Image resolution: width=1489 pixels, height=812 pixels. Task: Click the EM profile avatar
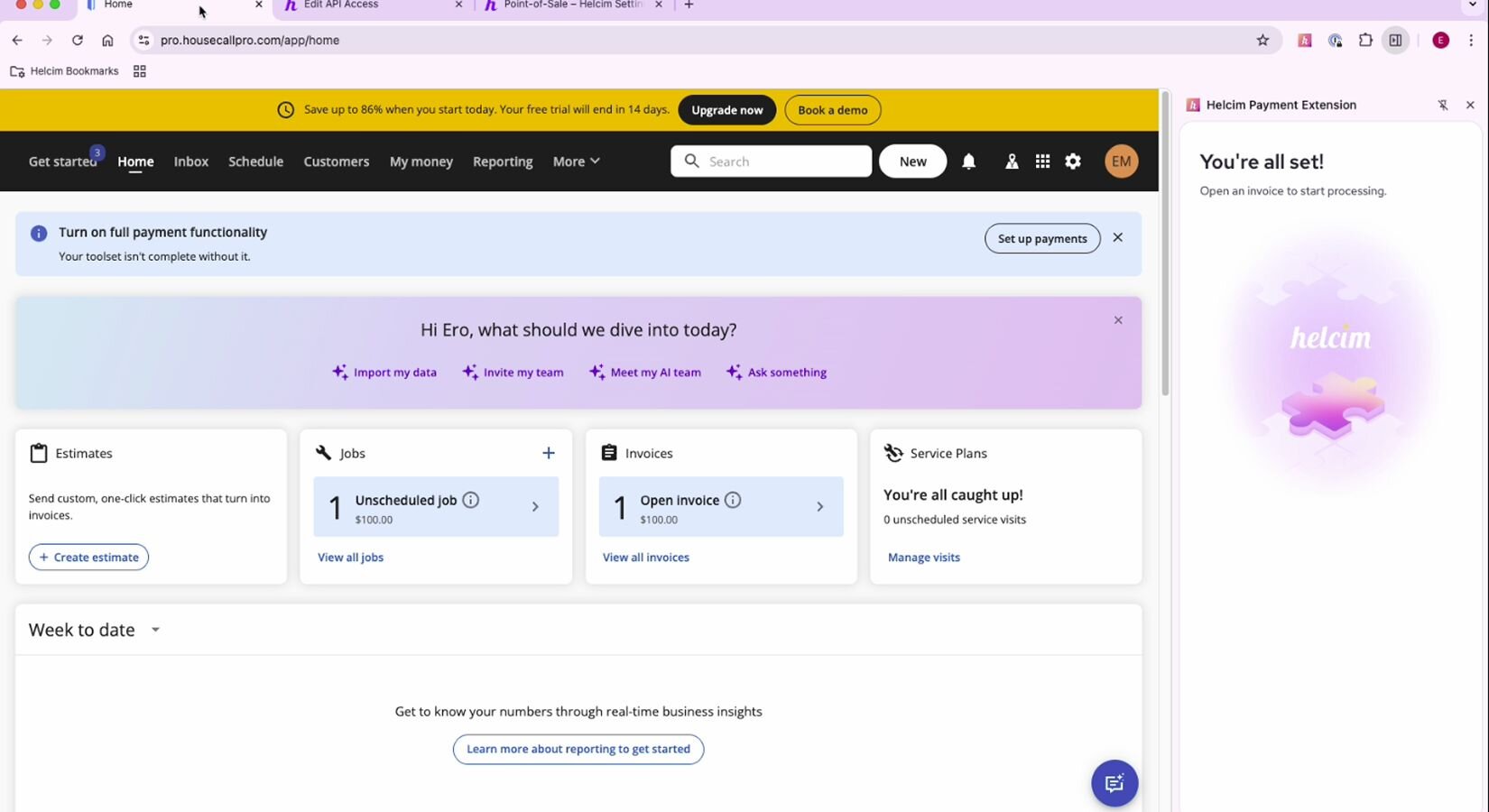coord(1121,161)
